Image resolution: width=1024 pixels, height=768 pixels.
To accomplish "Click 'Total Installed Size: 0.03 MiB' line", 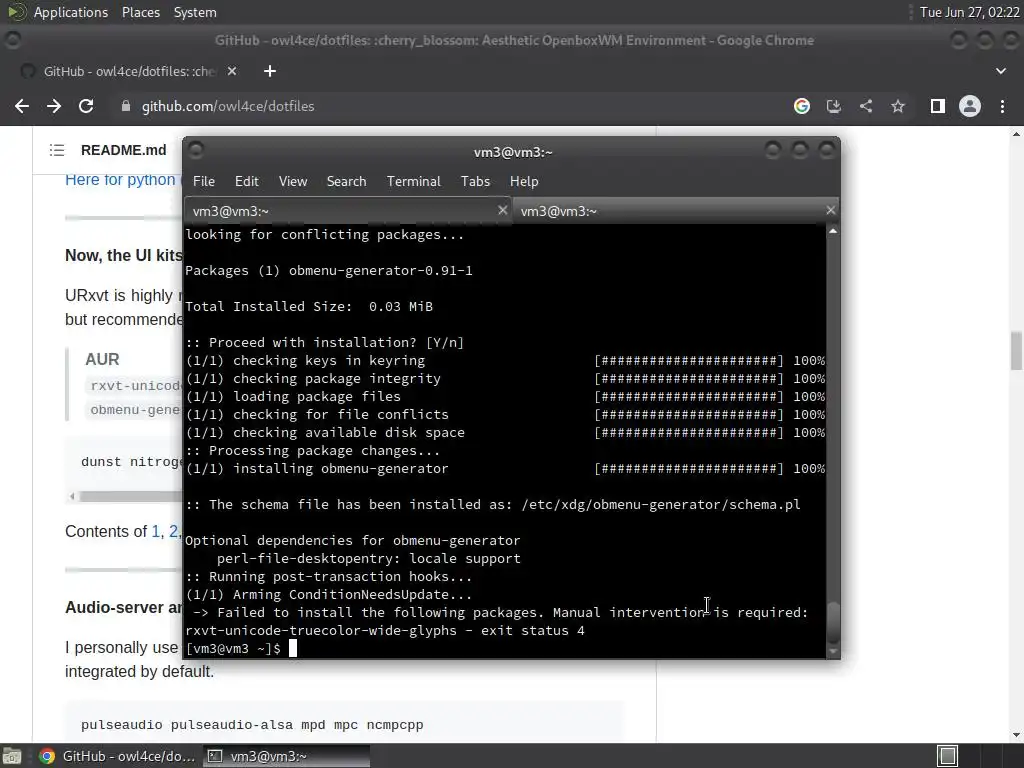I will pyautogui.click(x=309, y=307).
